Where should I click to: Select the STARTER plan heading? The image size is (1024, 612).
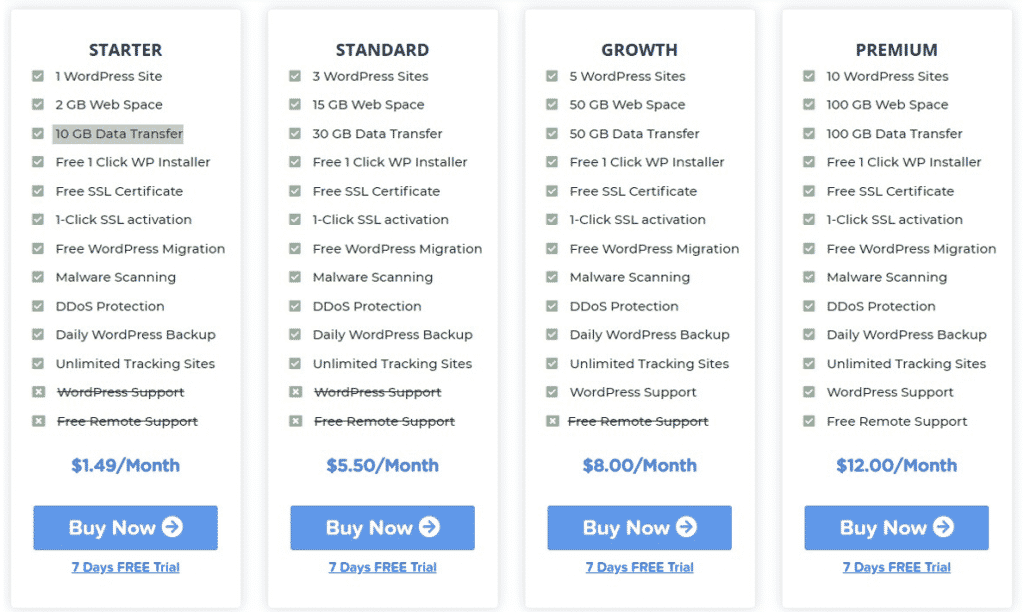[x=125, y=49]
